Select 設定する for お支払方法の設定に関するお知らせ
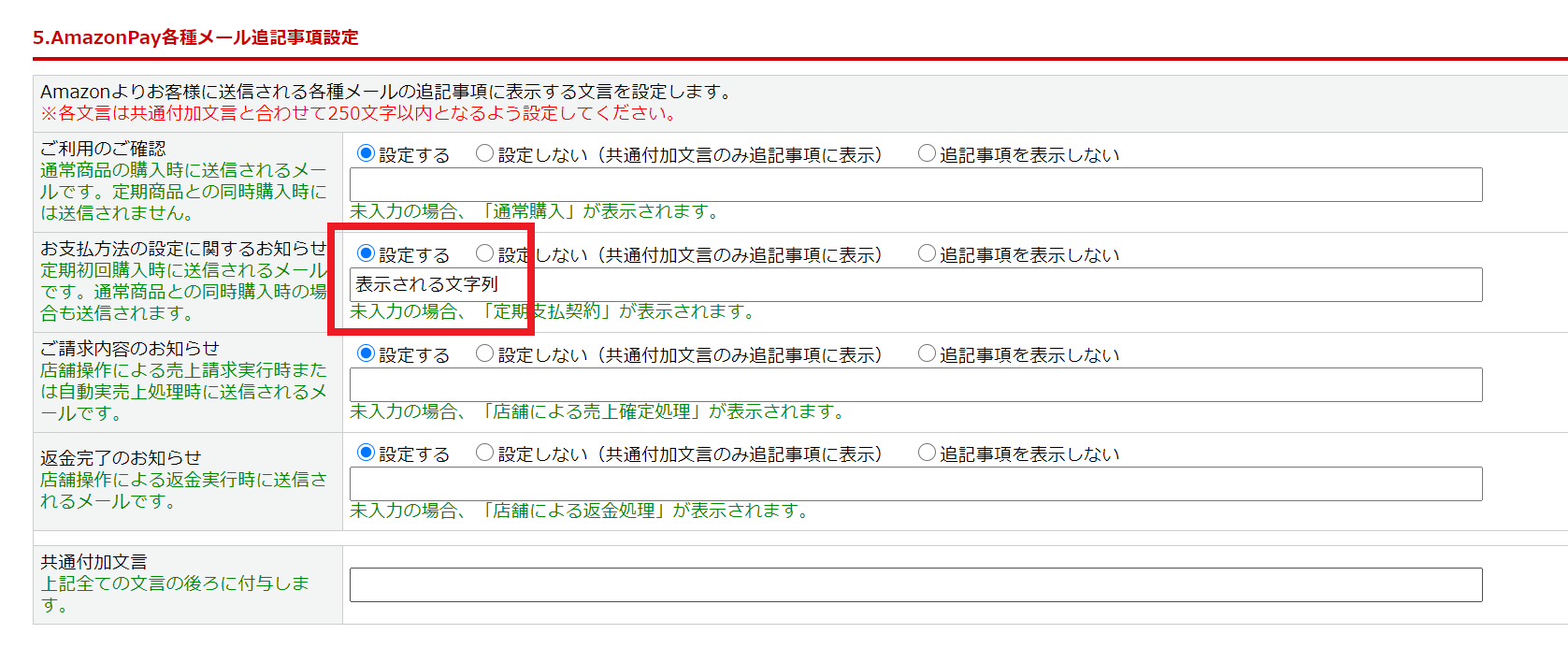1568x648 pixels. (x=367, y=253)
